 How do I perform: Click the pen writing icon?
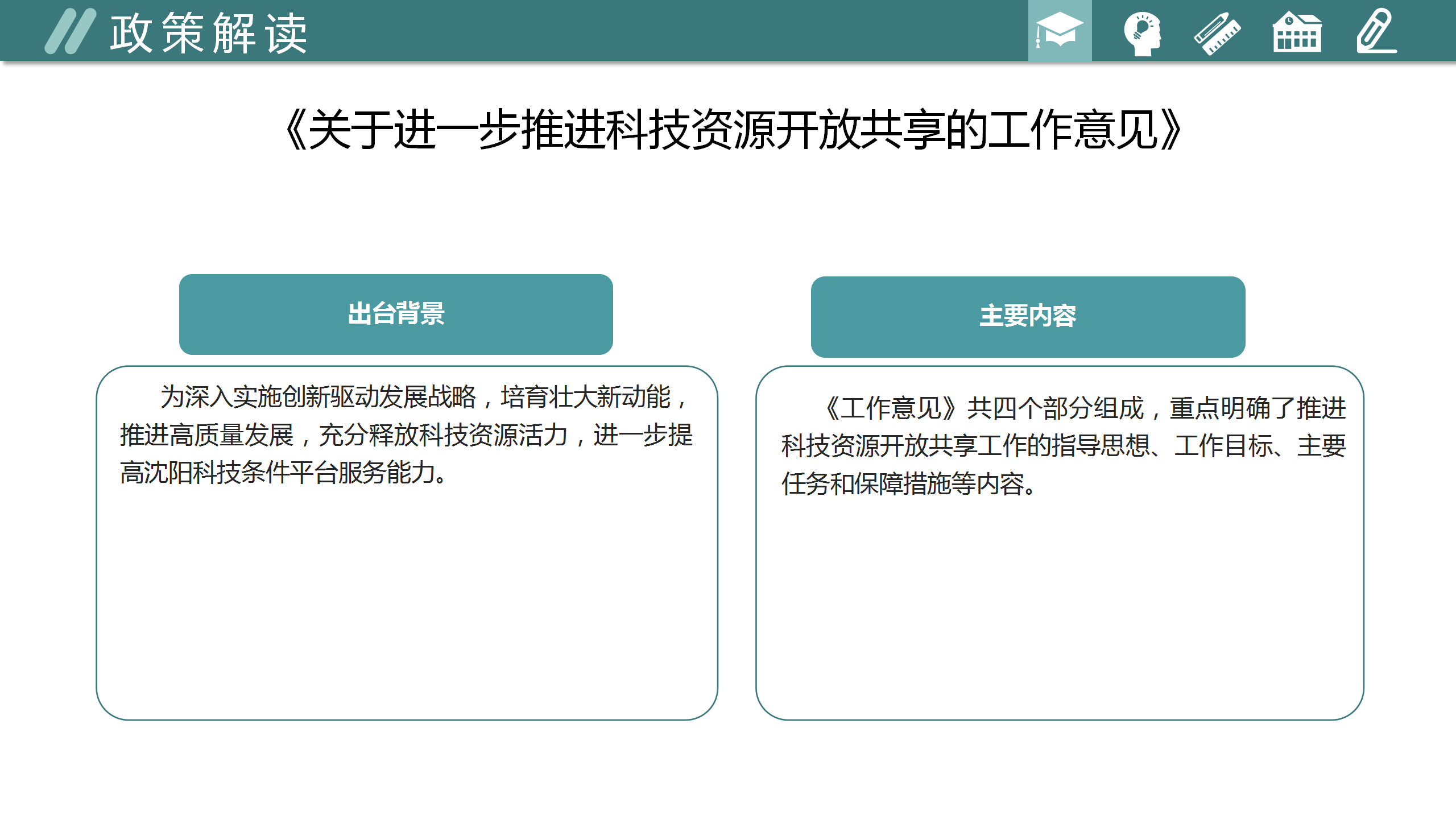pos(1376,32)
